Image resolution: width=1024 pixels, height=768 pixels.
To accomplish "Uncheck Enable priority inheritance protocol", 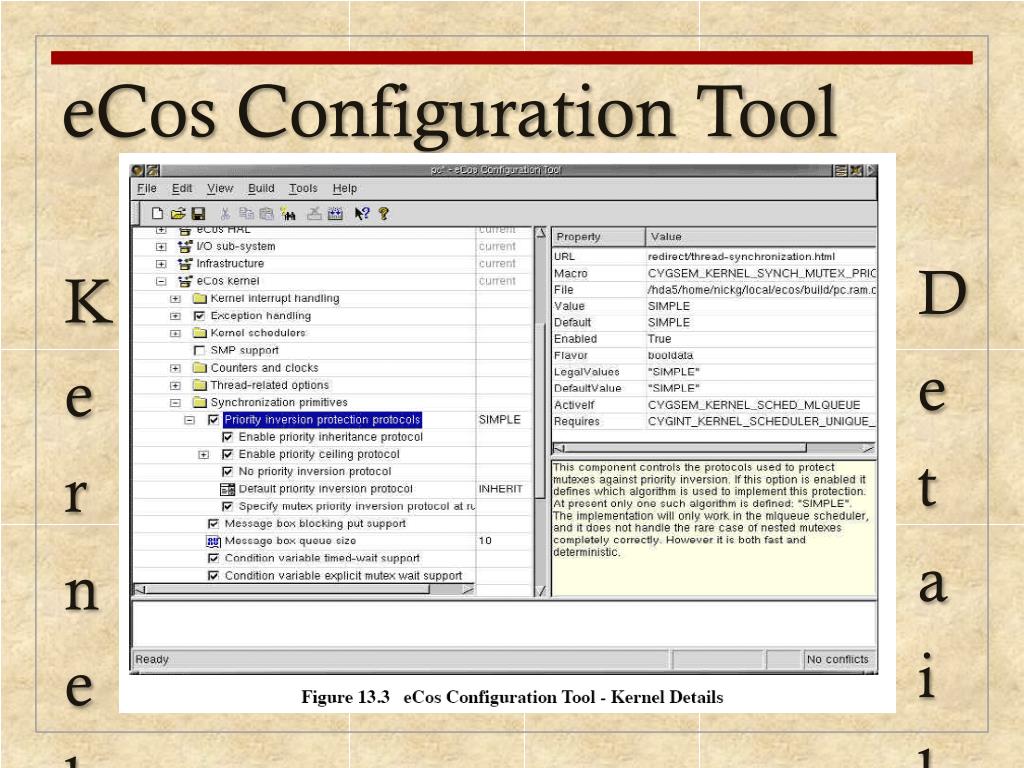I will tap(227, 437).
